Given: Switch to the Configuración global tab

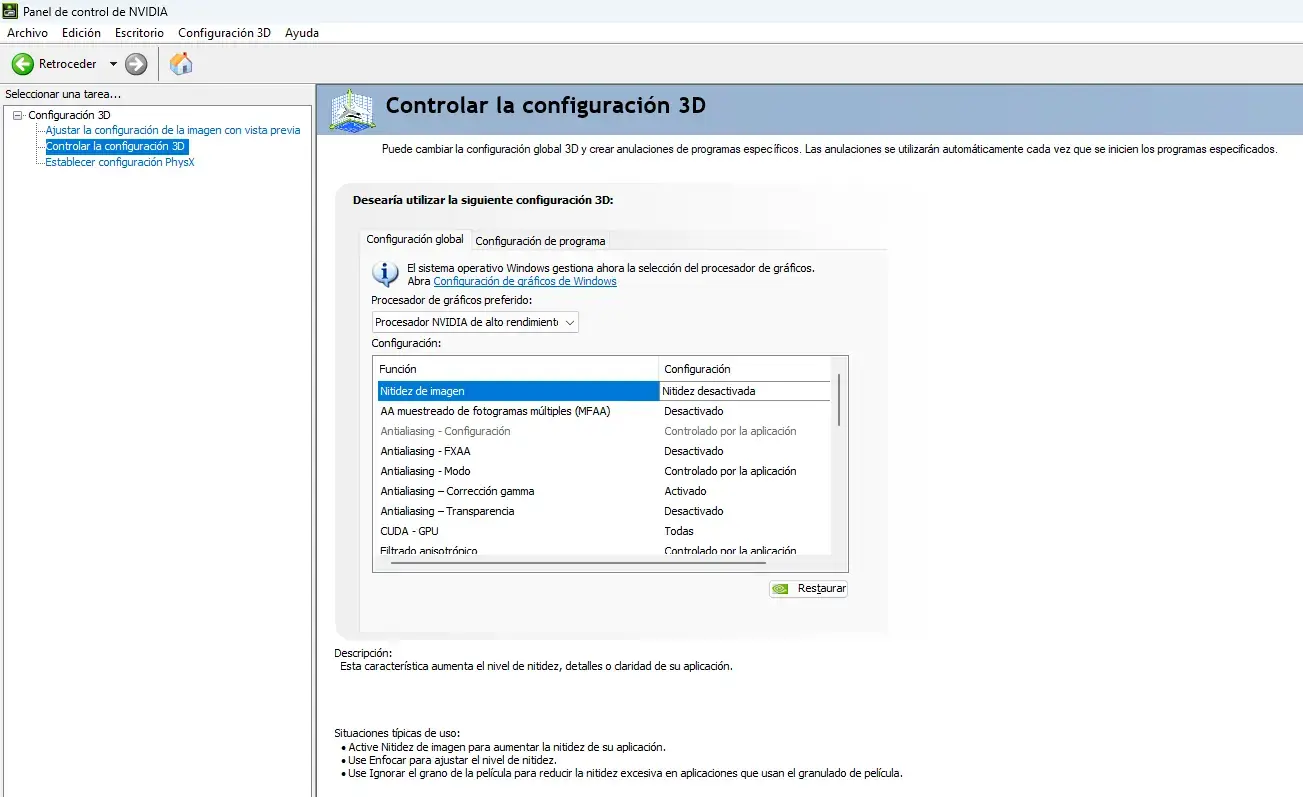Looking at the screenshot, I should tap(415, 240).
